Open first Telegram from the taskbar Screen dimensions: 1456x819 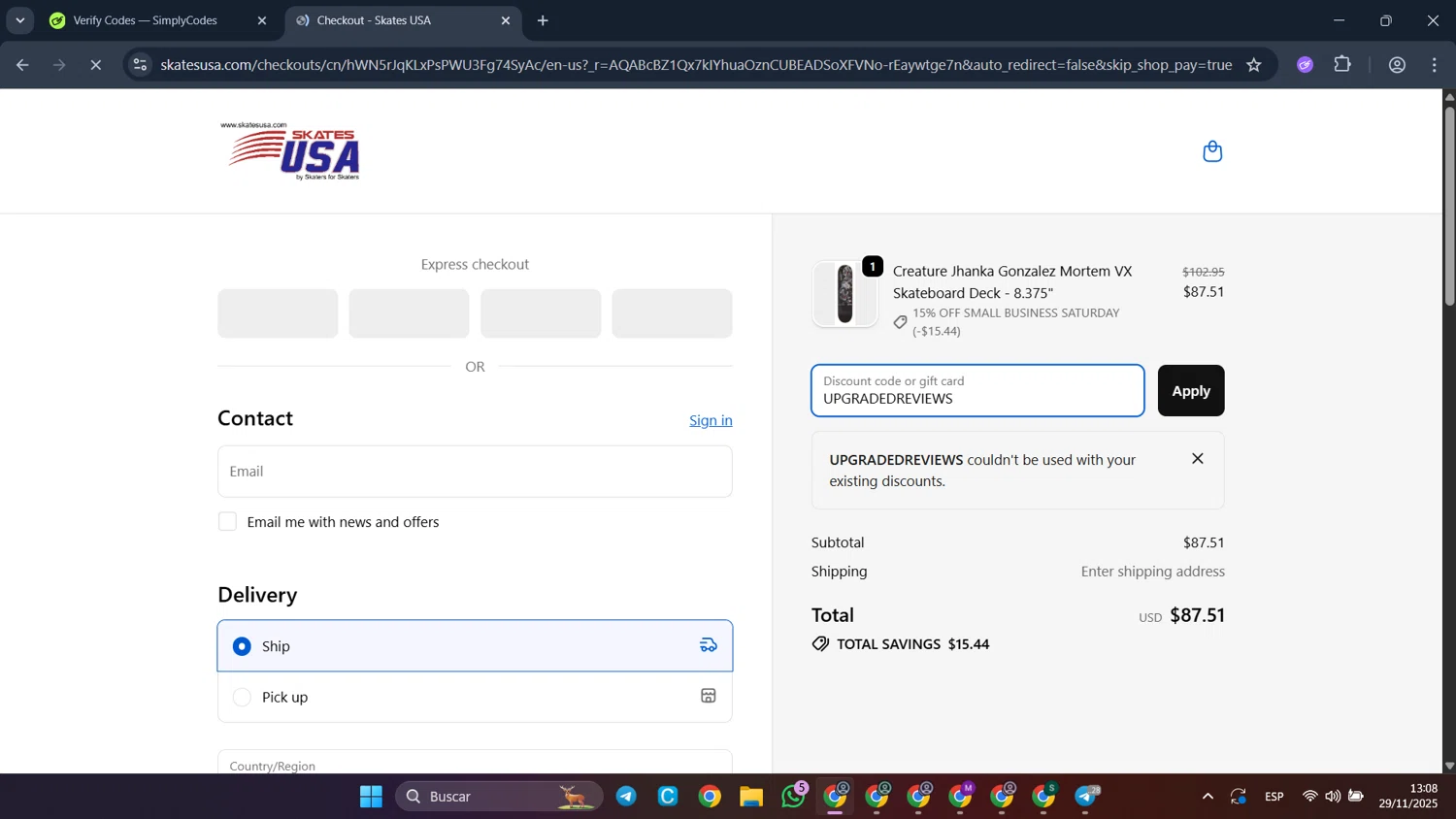click(x=627, y=797)
